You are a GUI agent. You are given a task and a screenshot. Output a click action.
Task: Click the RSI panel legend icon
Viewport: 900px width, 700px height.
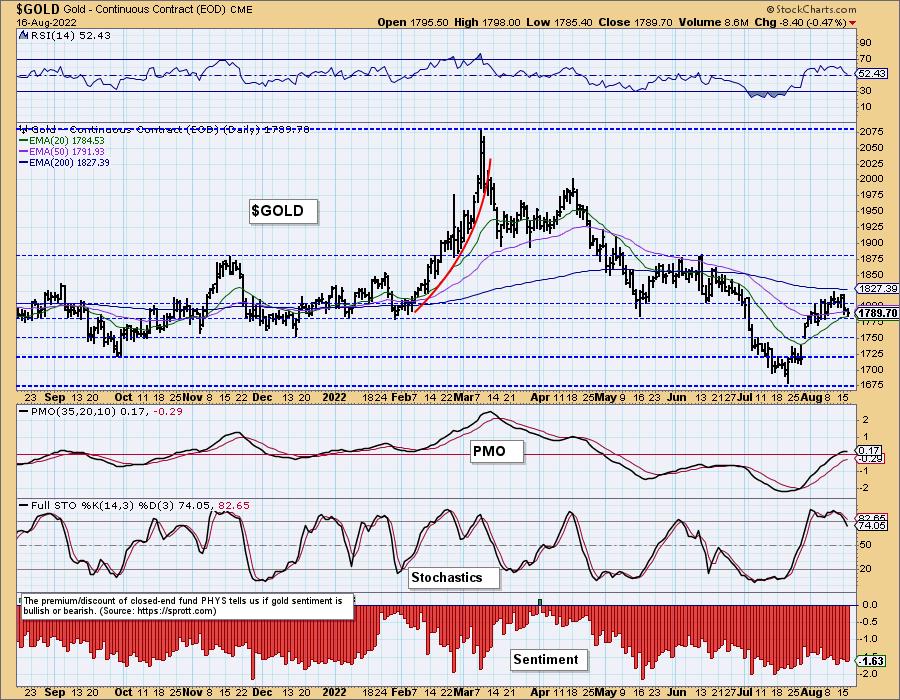coord(22,35)
